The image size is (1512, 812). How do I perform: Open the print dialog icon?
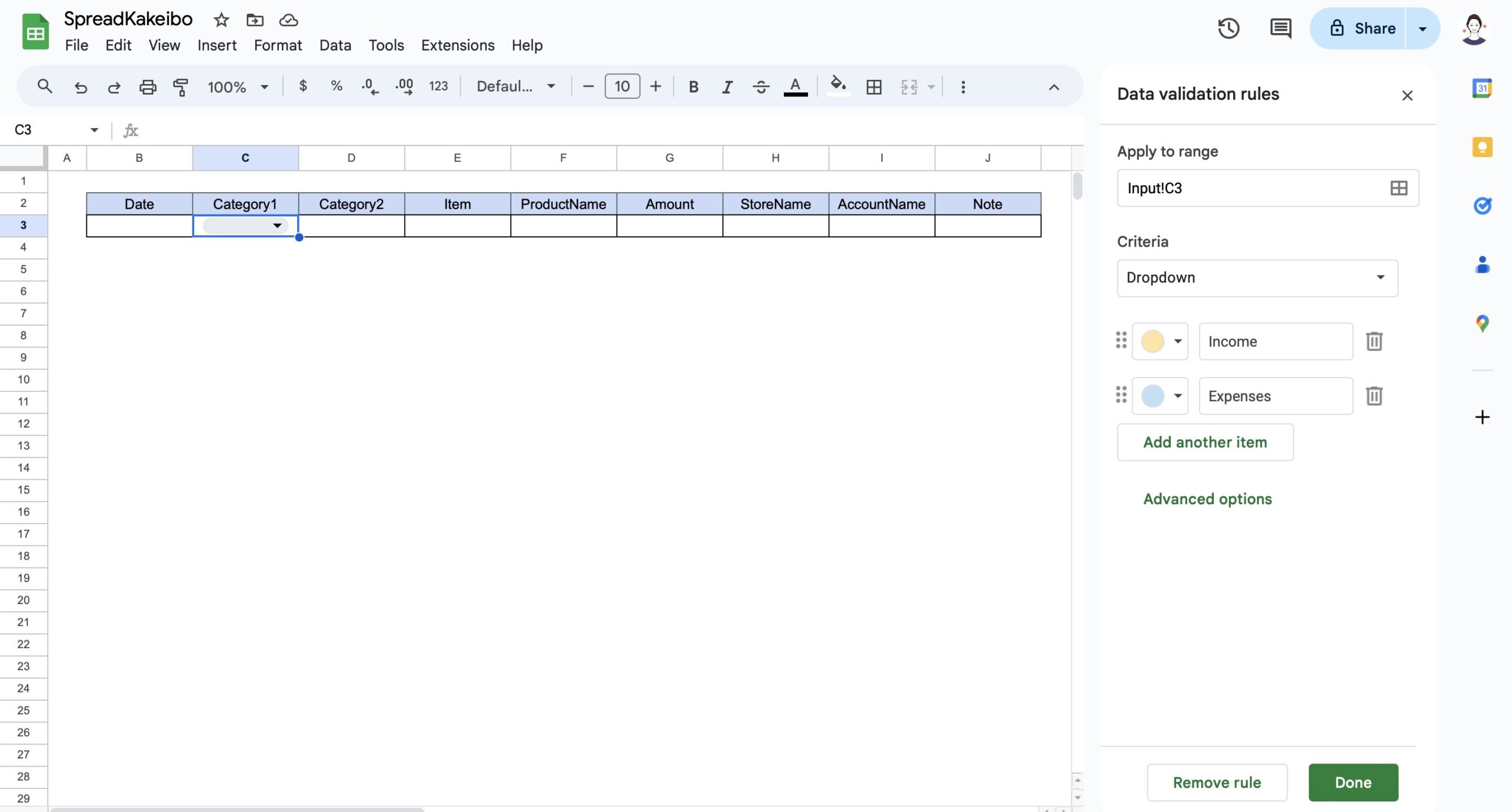click(148, 86)
